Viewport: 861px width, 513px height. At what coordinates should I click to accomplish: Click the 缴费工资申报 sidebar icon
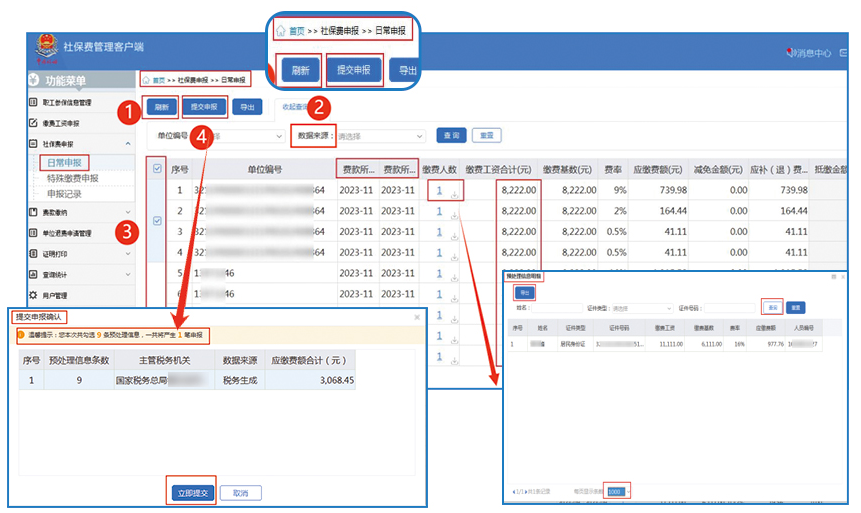[x=33, y=123]
